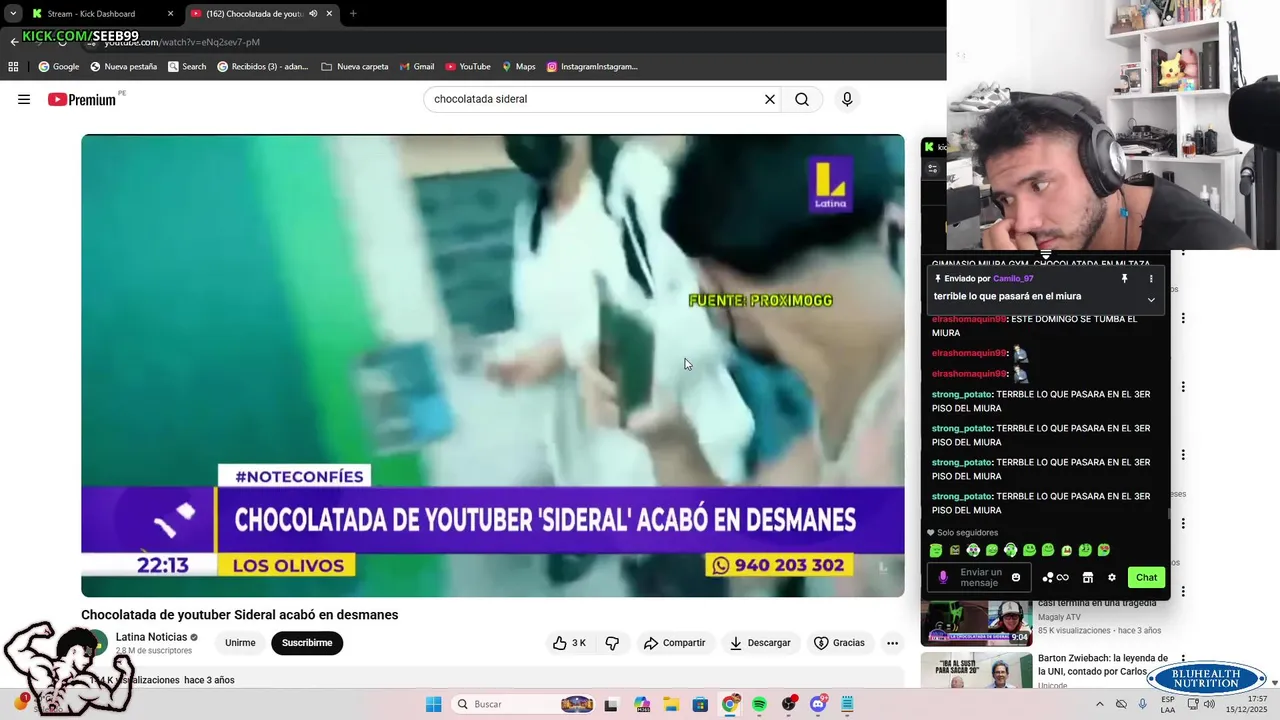Like the video with thumbs up
Viewport: 1280px width, 720px height.
(x=569, y=643)
